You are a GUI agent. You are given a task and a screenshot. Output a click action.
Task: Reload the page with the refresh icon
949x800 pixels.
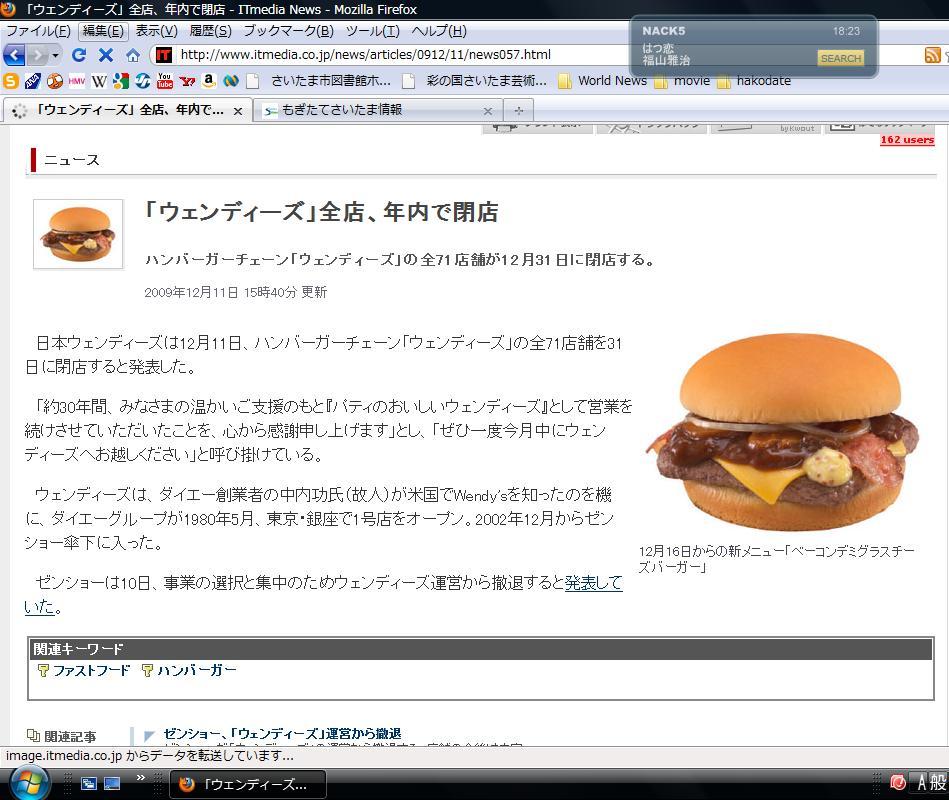79,55
